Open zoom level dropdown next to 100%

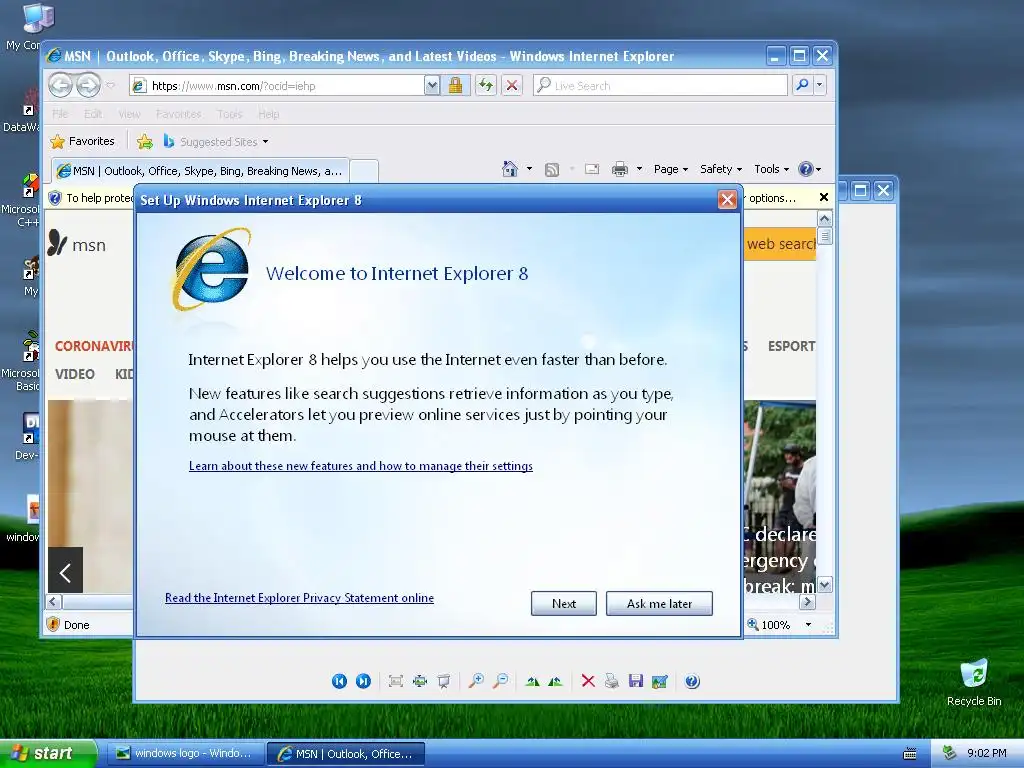(x=808, y=625)
